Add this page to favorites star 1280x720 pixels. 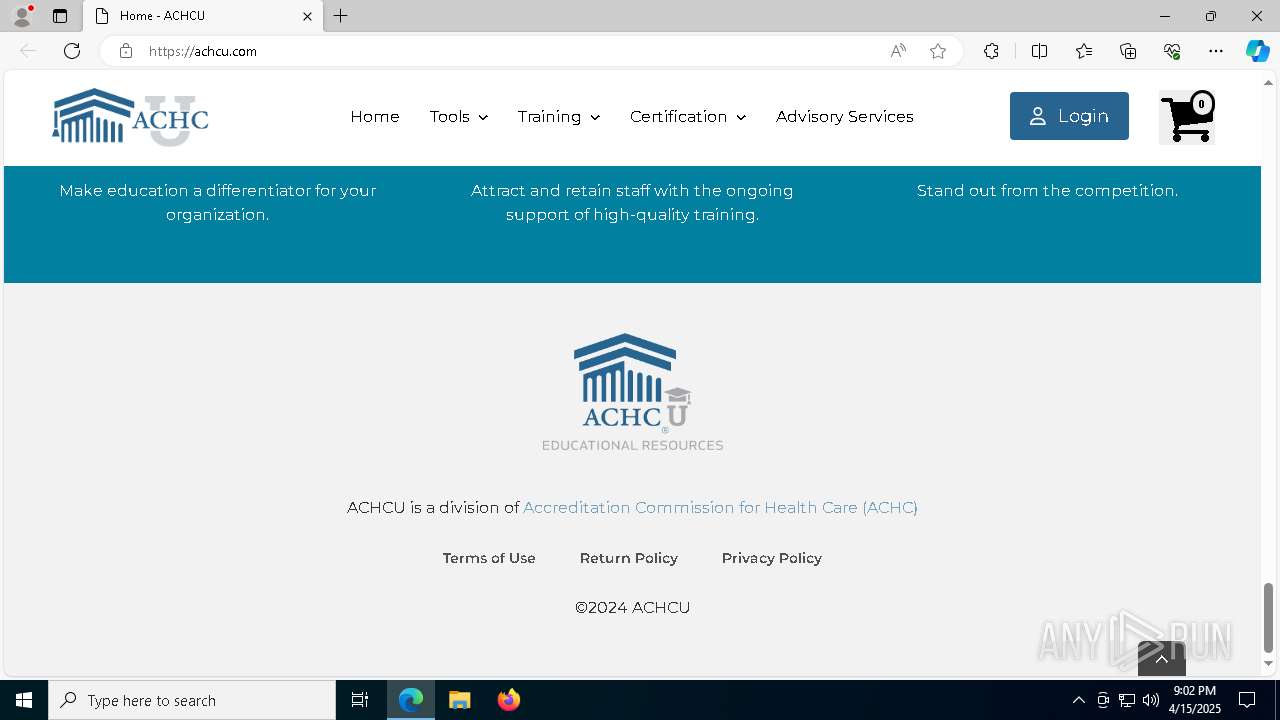click(938, 51)
